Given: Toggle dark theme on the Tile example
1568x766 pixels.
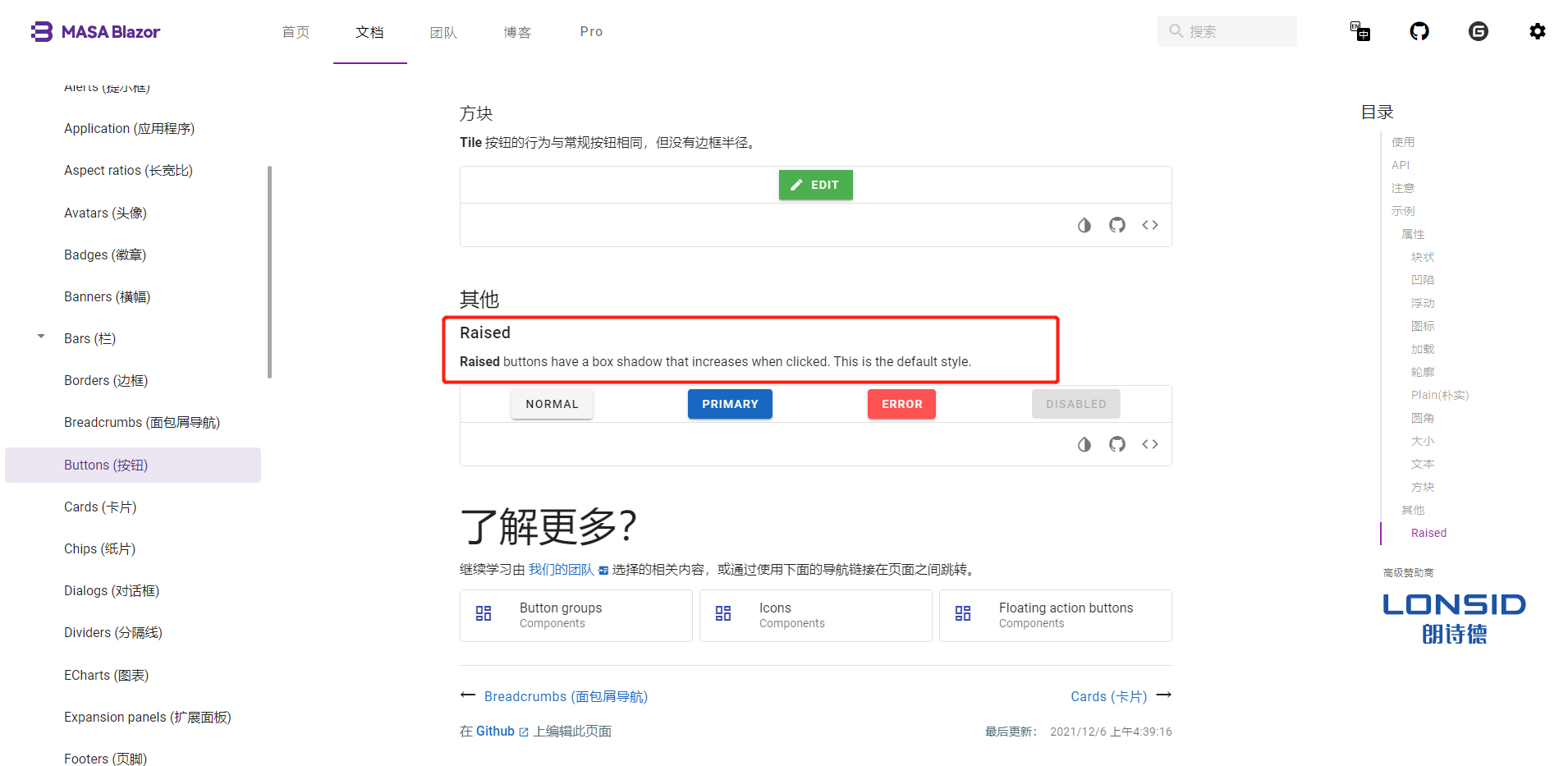Looking at the screenshot, I should 1084,224.
